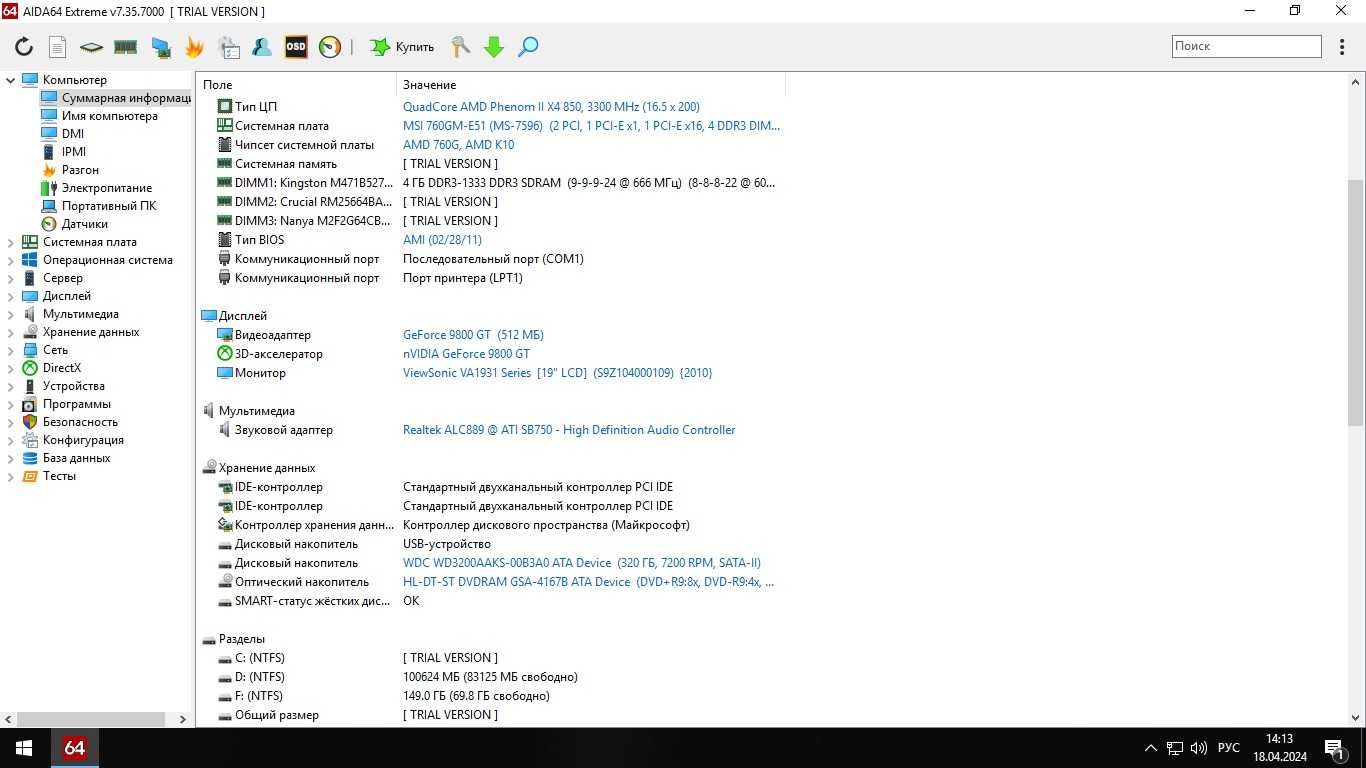This screenshot has width=1366, height=768.
Task: Select Датчики tree item
Action: [75, 224]
